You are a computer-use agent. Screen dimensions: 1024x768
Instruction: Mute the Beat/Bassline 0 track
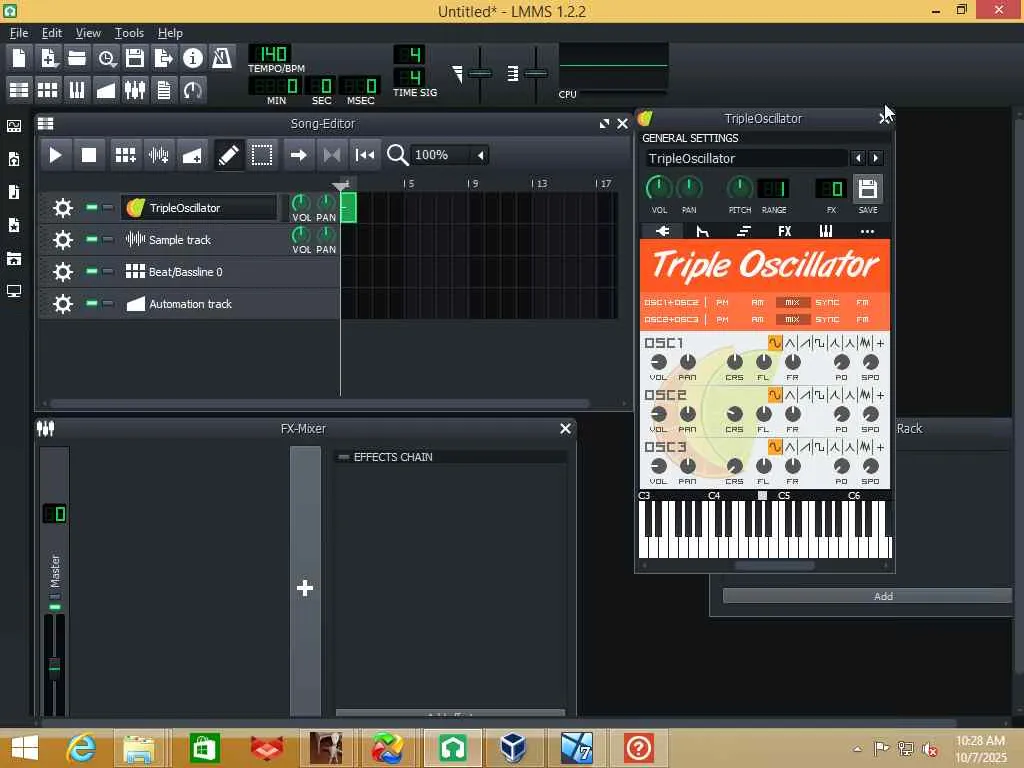coord(92,271)
